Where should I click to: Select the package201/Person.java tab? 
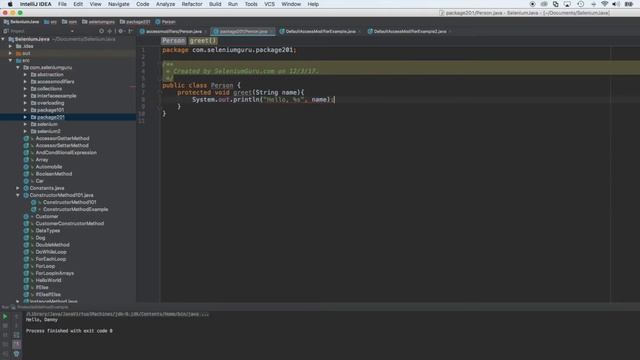[243, 31]
